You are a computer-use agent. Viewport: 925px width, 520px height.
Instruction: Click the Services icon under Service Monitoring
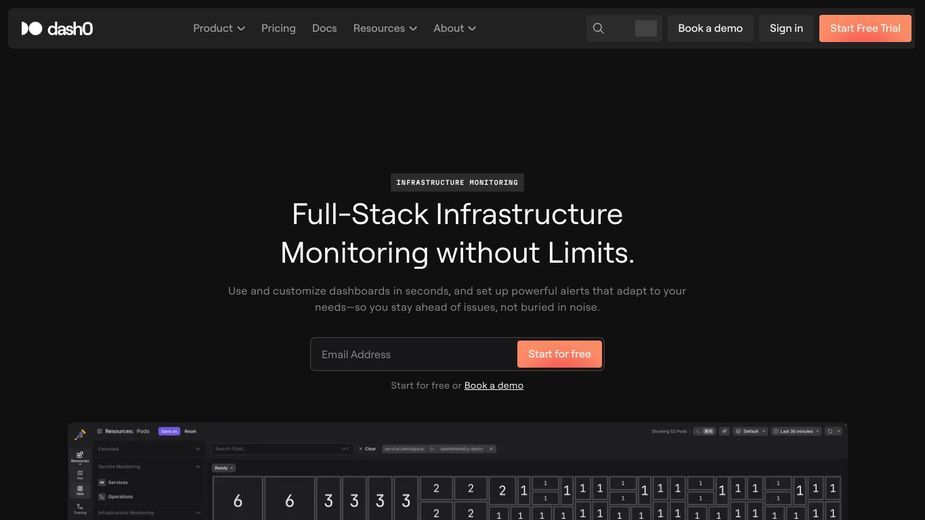[x=102, y=482]
